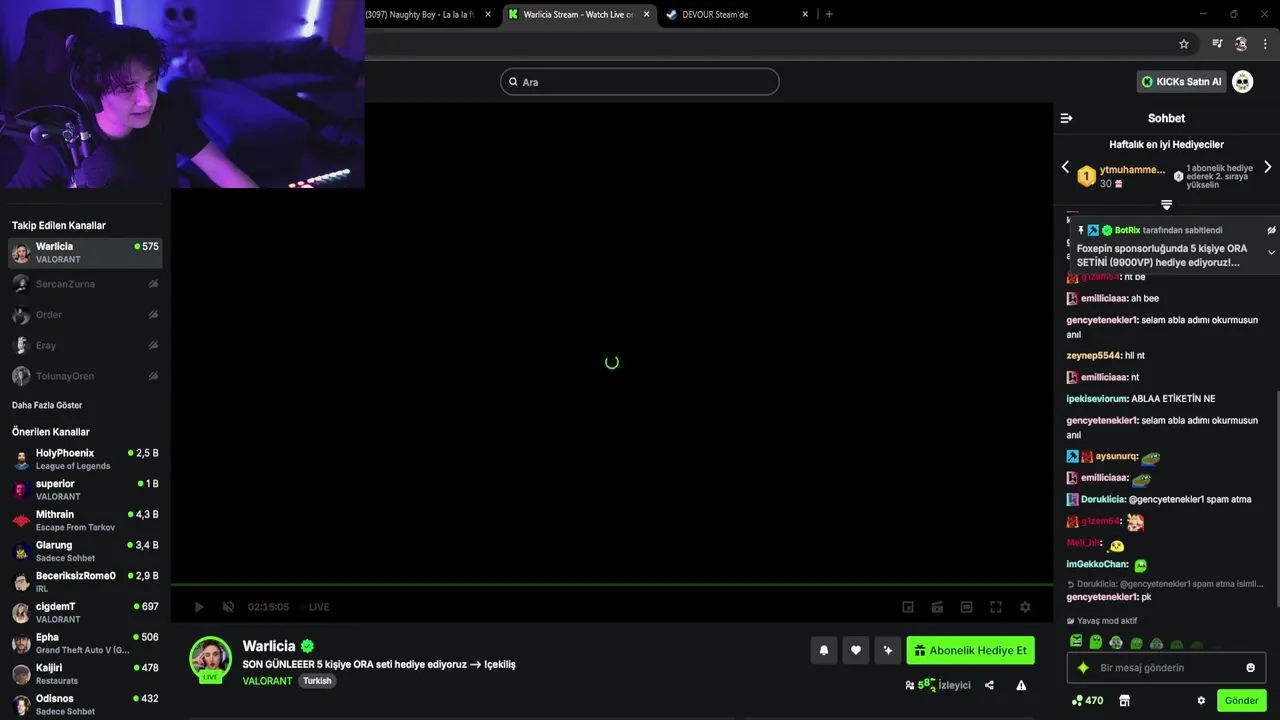The height and width of the screenshot is (720, 1280).
Task: Click the Ara search field
Action: (640, 82)
